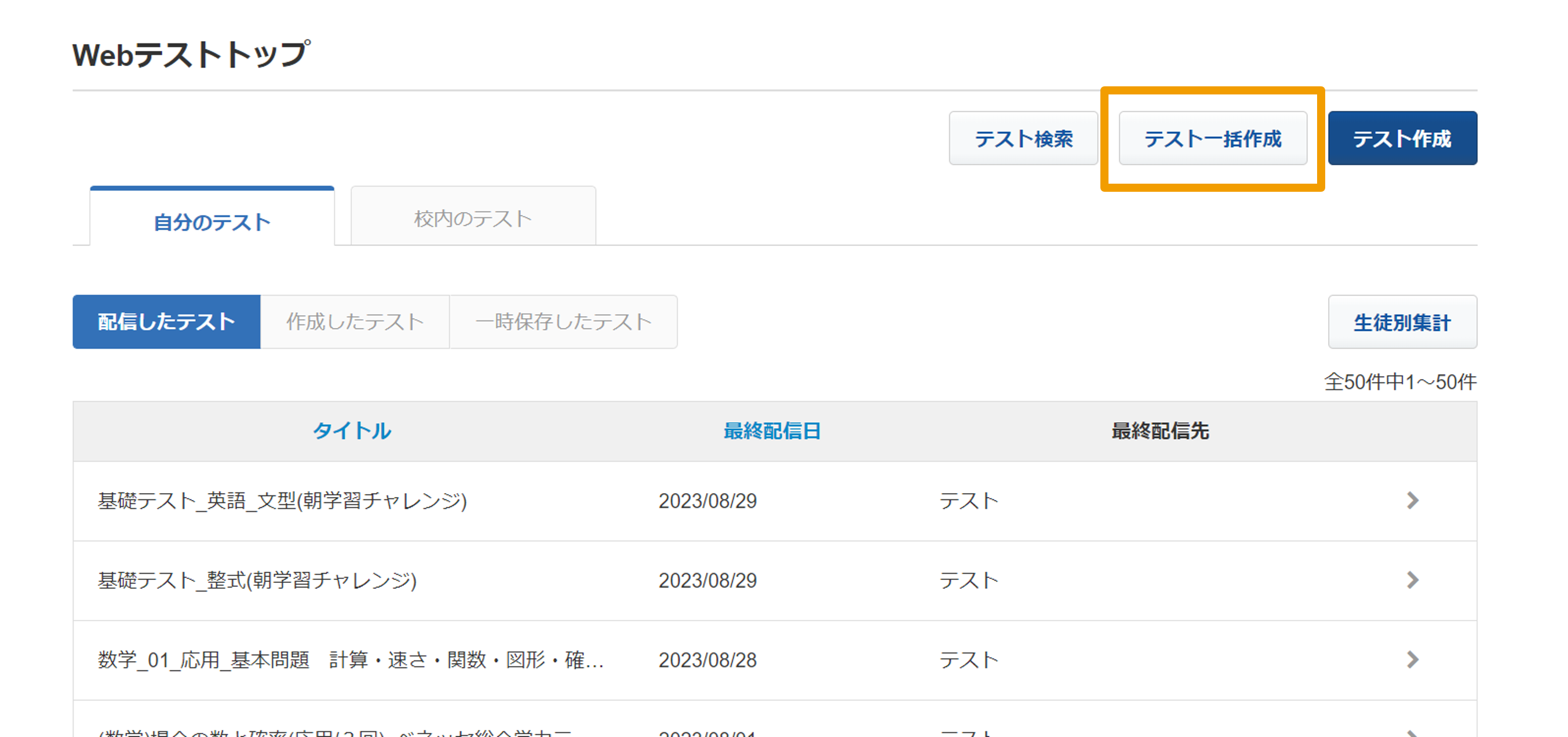
Task: Click テスト destination in 英語_文型 row
Action: pos(969,501)
